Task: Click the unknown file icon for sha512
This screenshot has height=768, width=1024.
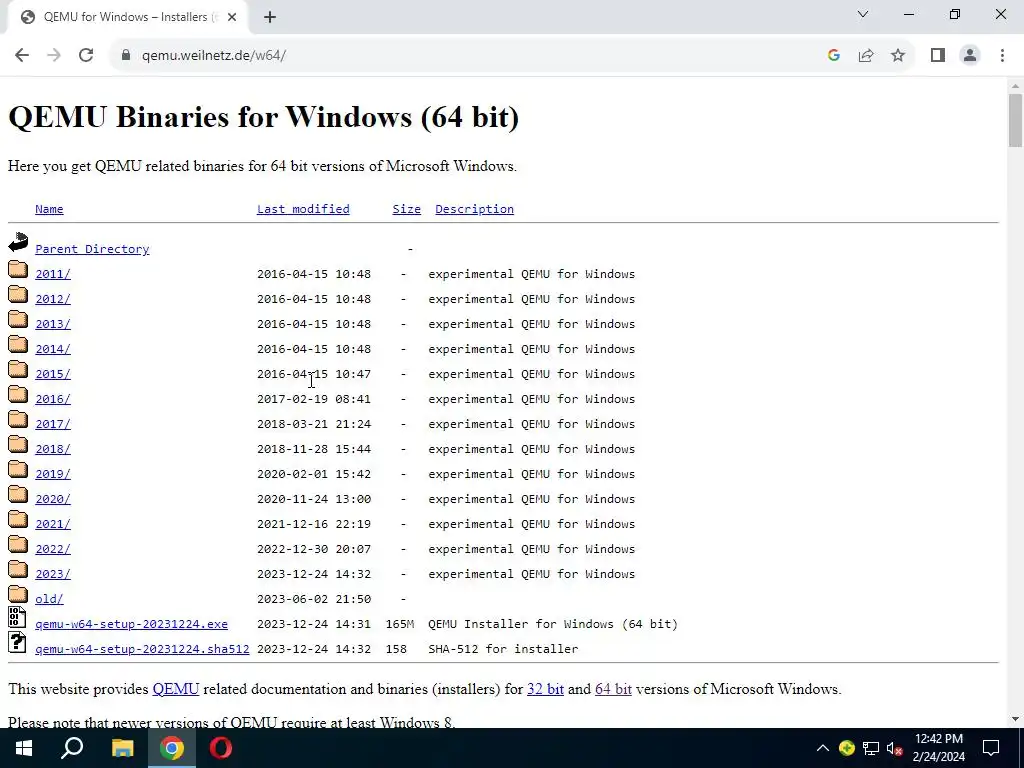Action: [x=18, y=643]
